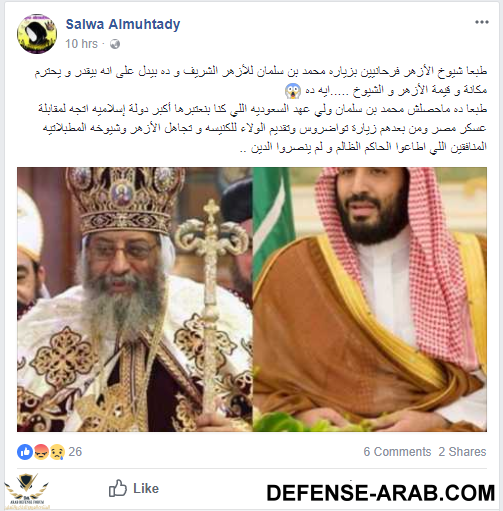
Task: Click the sad crying reaction icon
Action: tap(57, 452)
